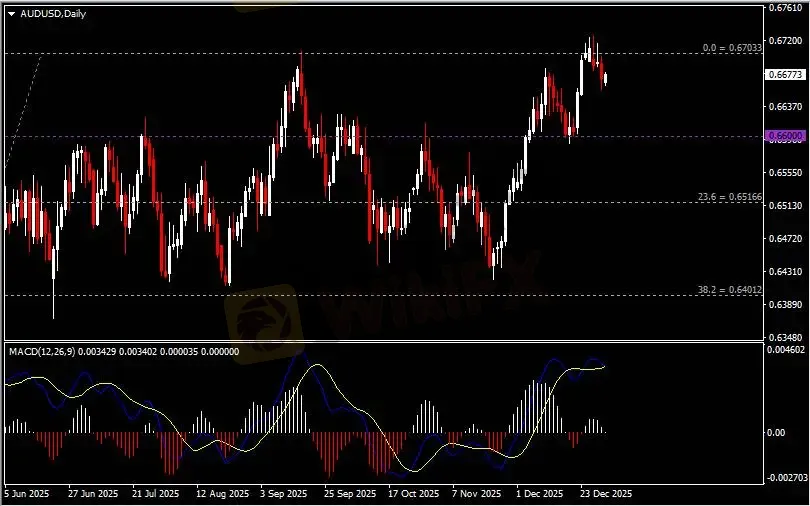Select the 0.0 = 0.67033 Fibonacci label
Screen dimensions: 810x506
pyautogui.click(x=732, y=47)
